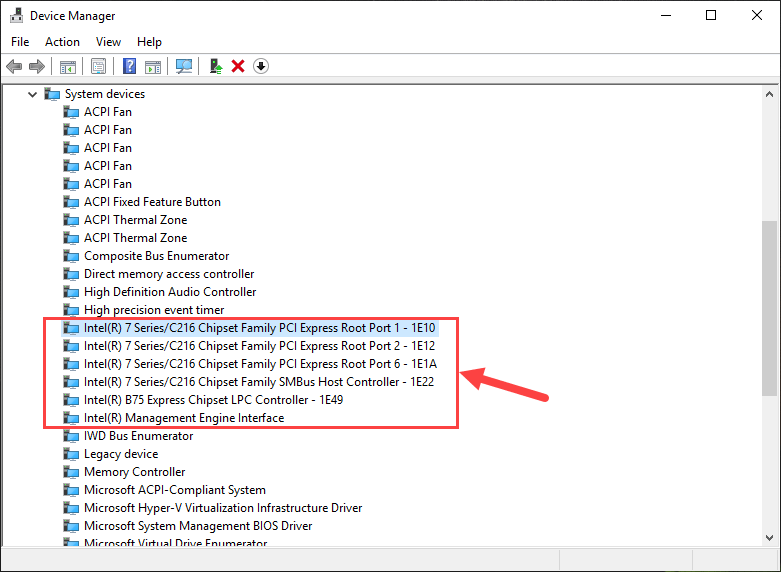Minimize the Device Manager window
Screen dimensions: 781x572
[665, 15]
